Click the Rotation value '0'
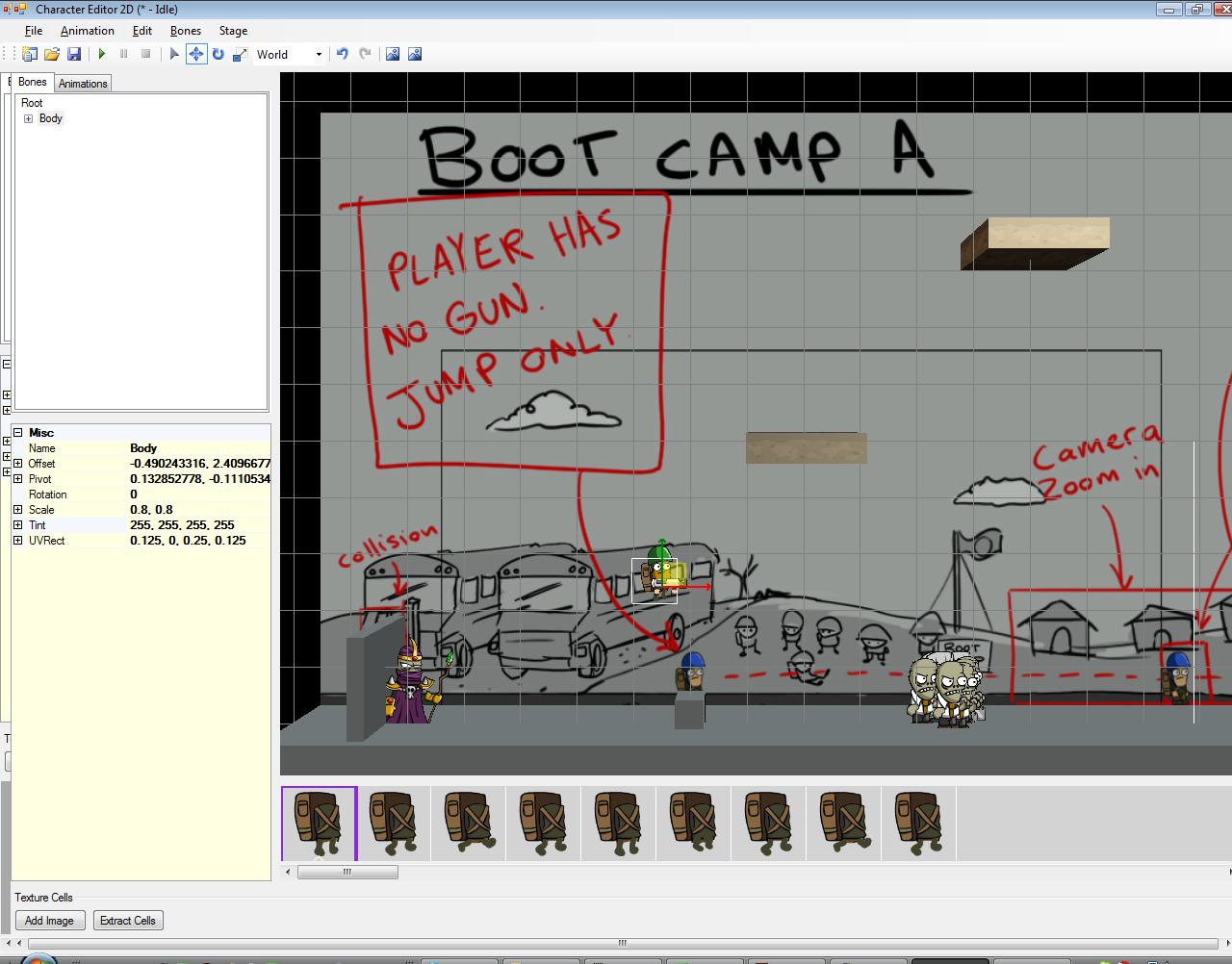 199,495
